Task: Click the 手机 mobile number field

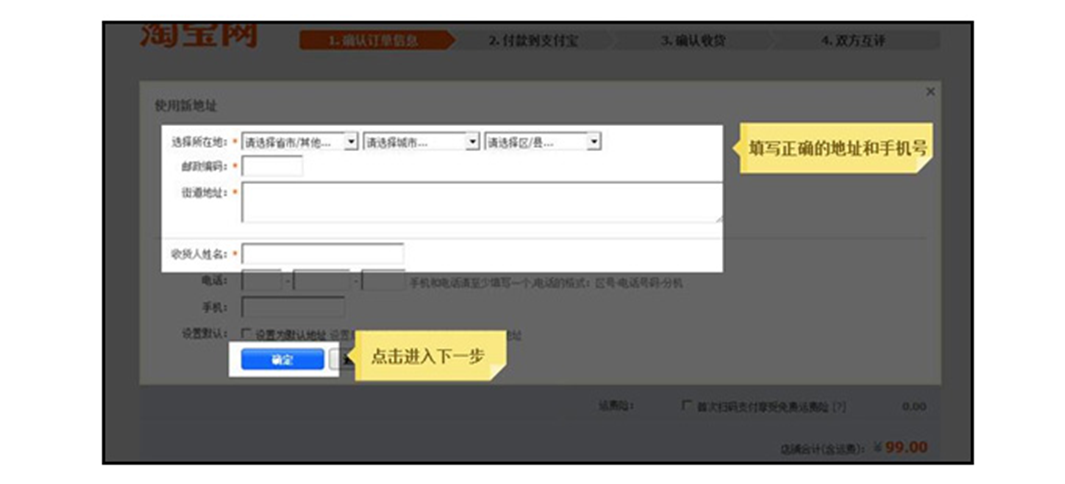Action: point(293,307)
